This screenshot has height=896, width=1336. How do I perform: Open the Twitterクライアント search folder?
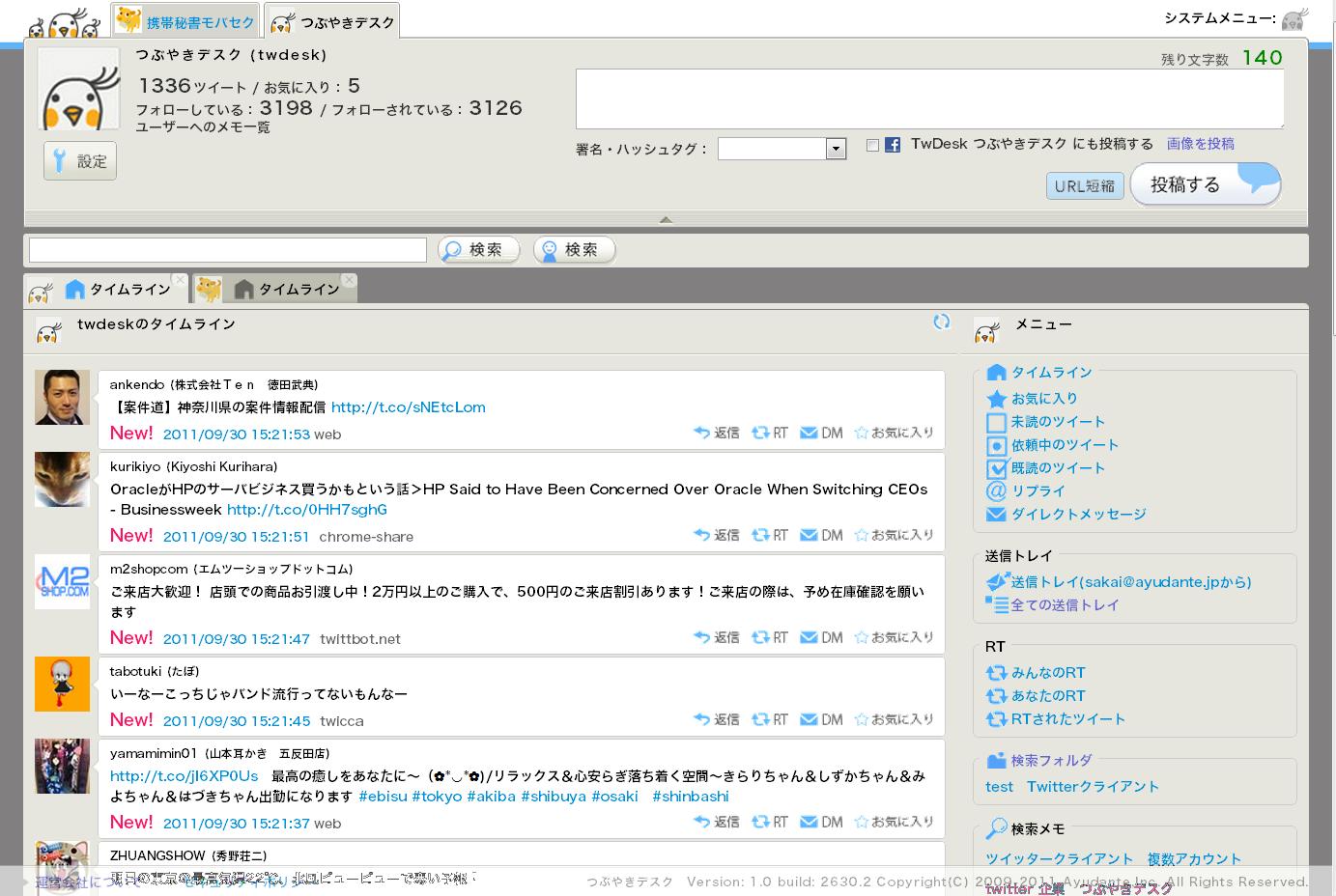(x=1093, y=787)
